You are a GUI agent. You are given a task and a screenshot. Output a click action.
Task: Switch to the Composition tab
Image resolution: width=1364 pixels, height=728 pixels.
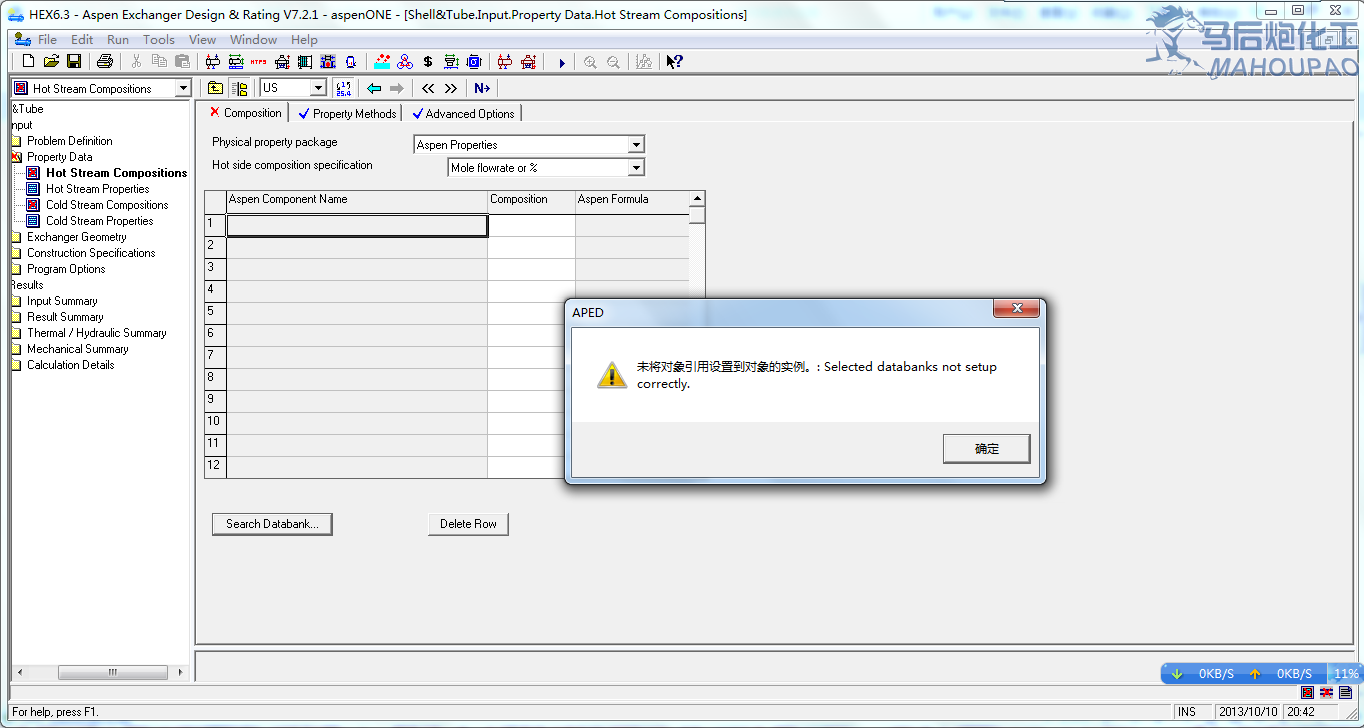[x=245, y=113]
